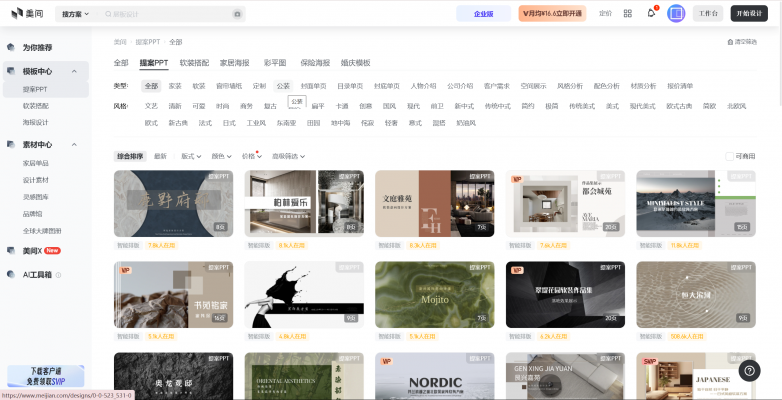Click the 素材中心 sidebar icon
782x400 pixels.
(x=11, y=145)
